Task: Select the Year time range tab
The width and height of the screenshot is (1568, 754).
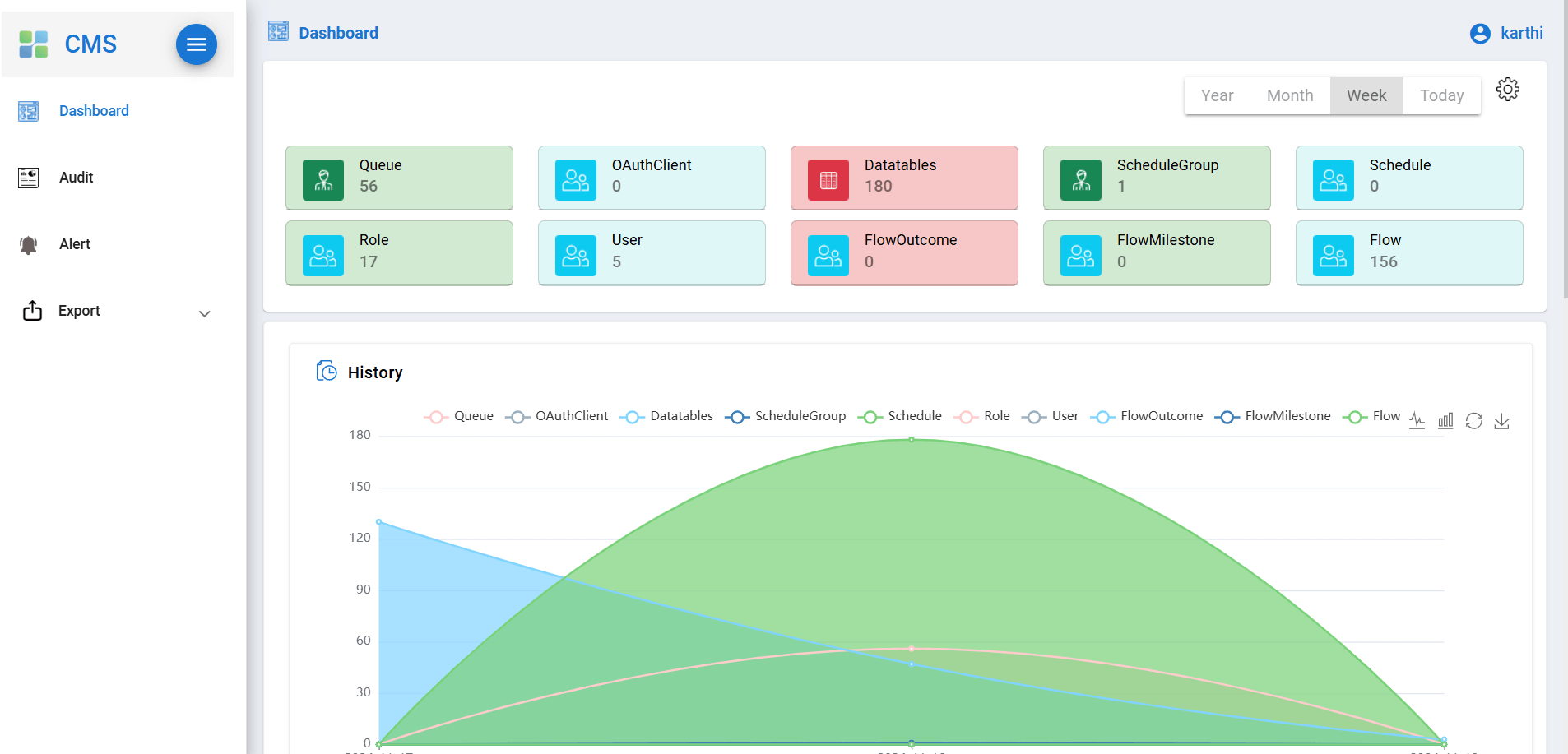Action: pyautogui.click(x=1217, y=96)
